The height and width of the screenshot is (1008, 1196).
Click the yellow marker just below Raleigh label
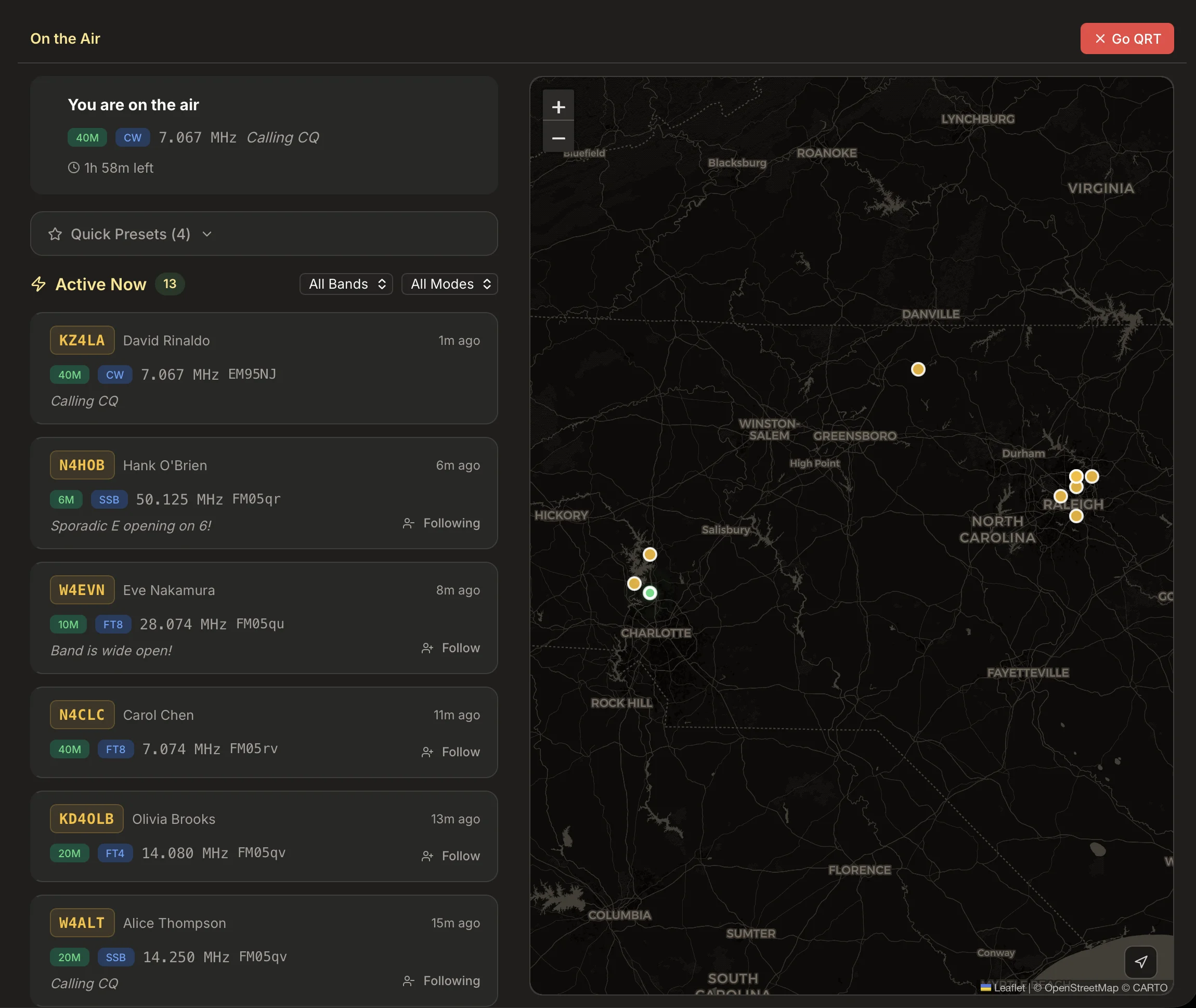click(1076, 516)
